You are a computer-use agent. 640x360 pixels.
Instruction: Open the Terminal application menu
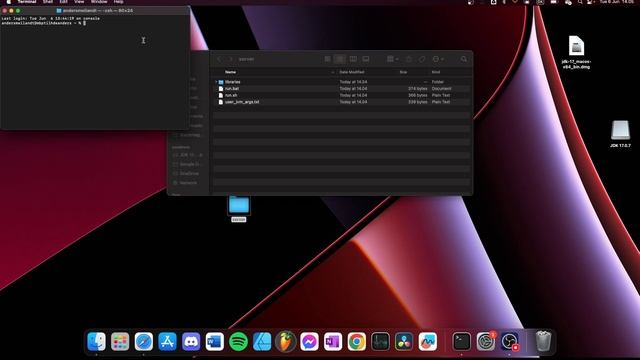click(x=27, y=2)
